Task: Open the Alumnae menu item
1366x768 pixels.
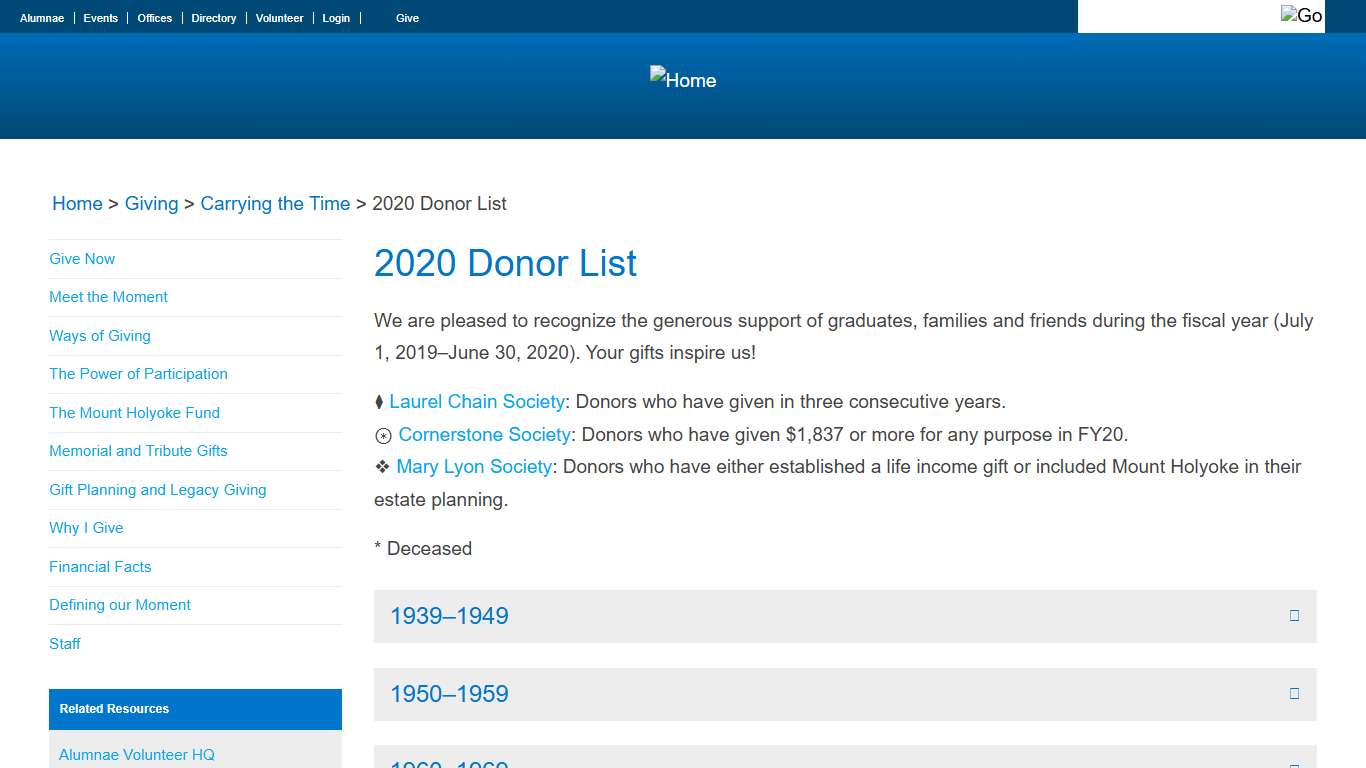Action: [x=41, y=17]
